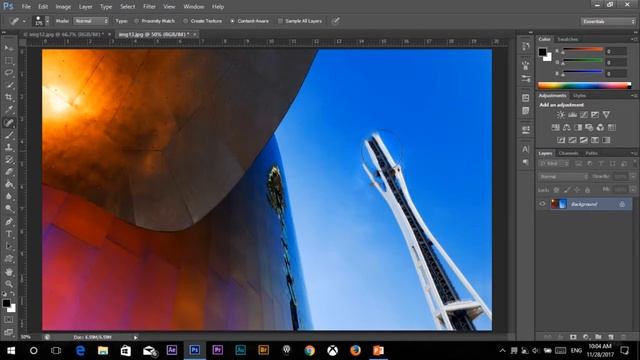Select the Path Selection tool
Screen dimensions: 640x360
click(9, 247)
